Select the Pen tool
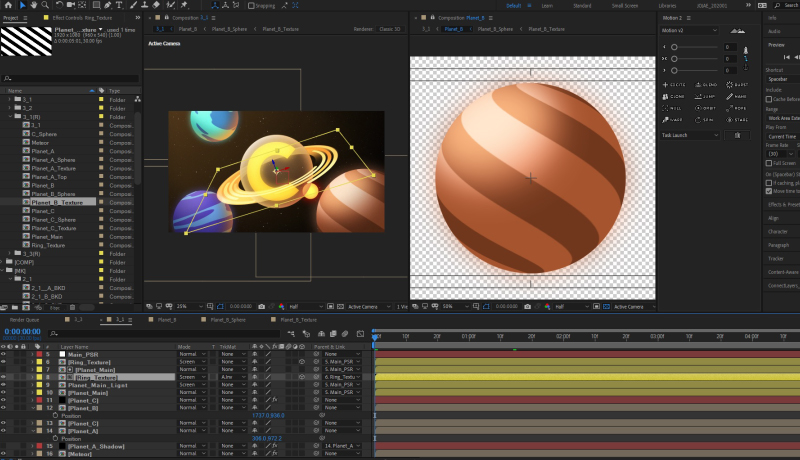Screen dimensions: 800x460 point(108,5)
